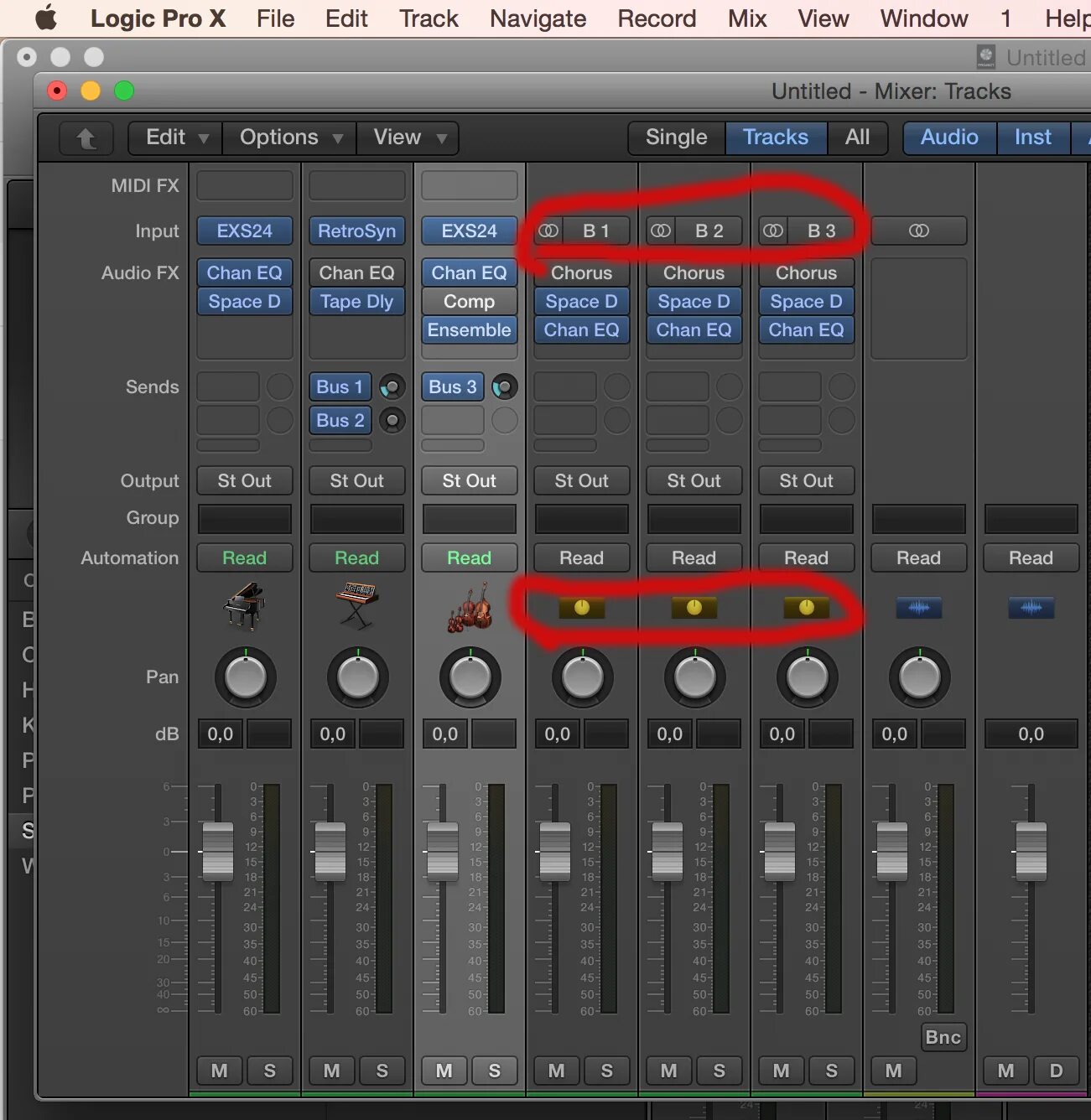Solo the RetroSyn channel strip
Screen dimensions: 1091x1120
382,1071
